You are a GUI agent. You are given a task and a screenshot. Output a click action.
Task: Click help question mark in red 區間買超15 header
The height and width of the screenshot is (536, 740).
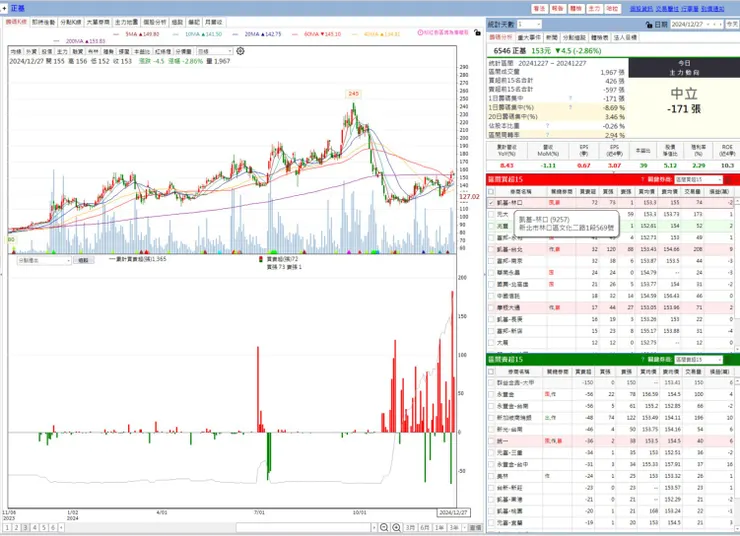click(x=642, y=179)
